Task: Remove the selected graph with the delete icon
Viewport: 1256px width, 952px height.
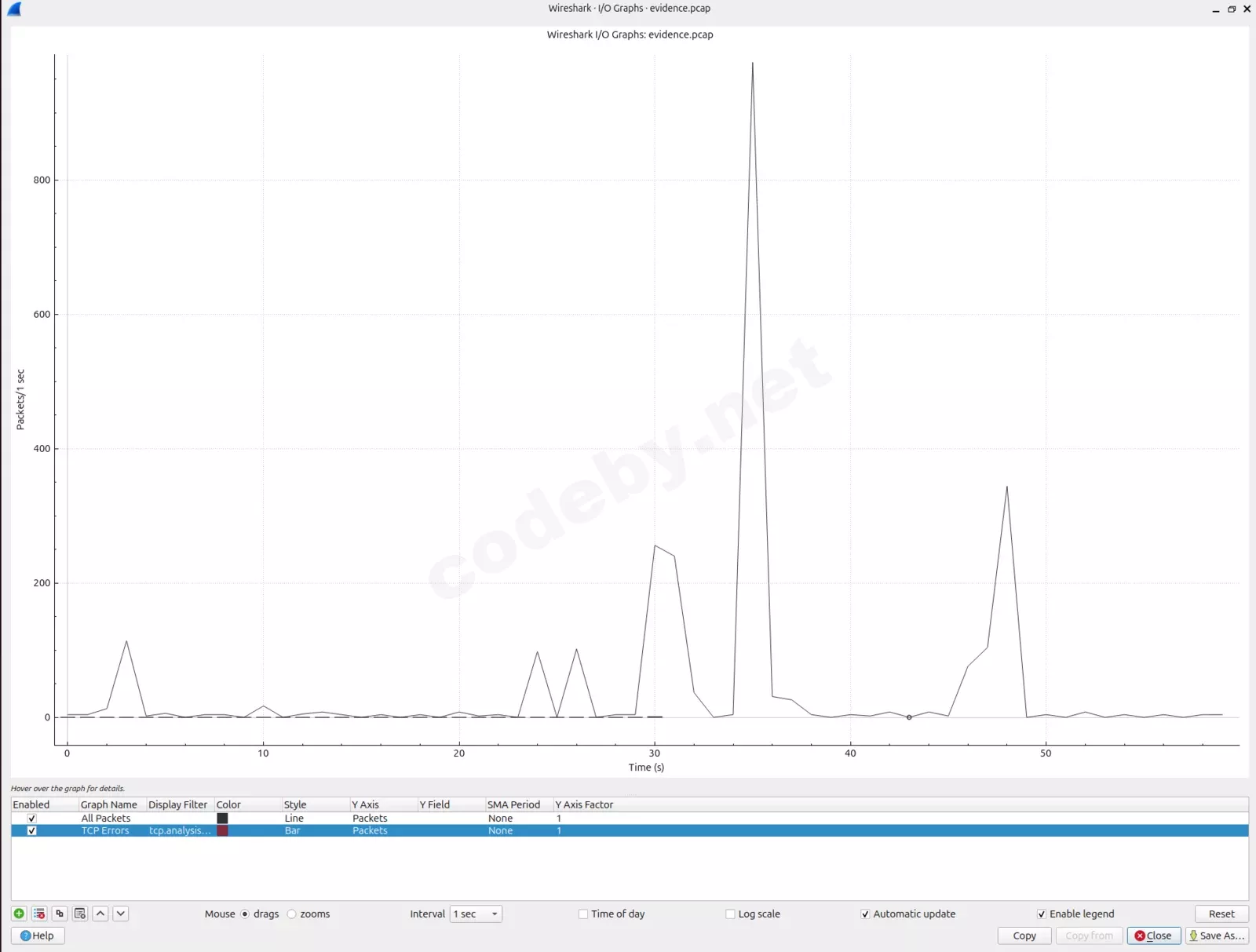Action: 39,914
